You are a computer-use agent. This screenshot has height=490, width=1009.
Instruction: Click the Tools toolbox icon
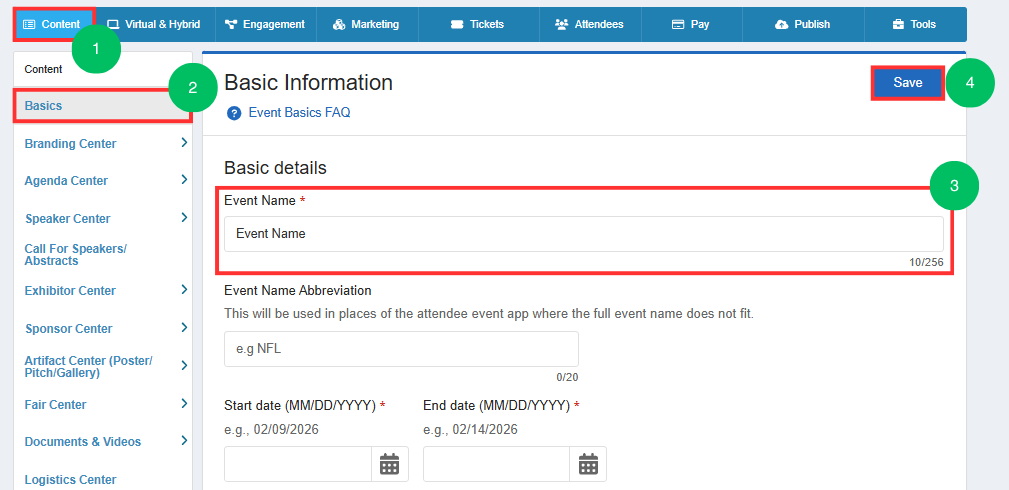(898, 24)
